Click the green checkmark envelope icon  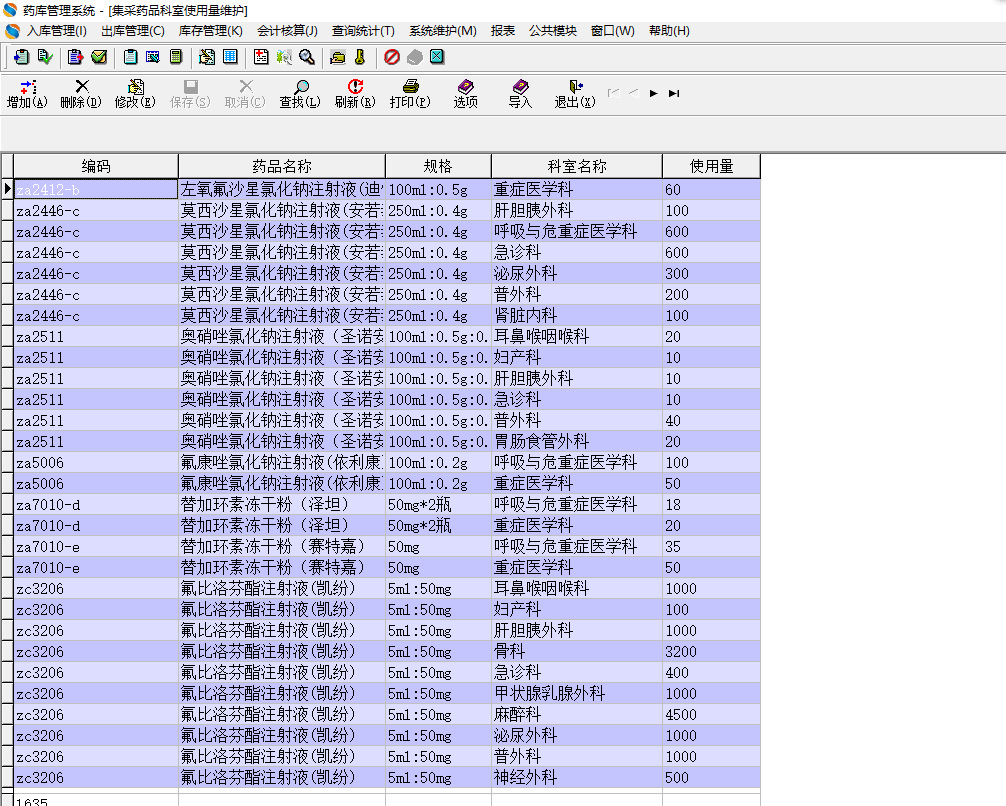coord(99,57)
